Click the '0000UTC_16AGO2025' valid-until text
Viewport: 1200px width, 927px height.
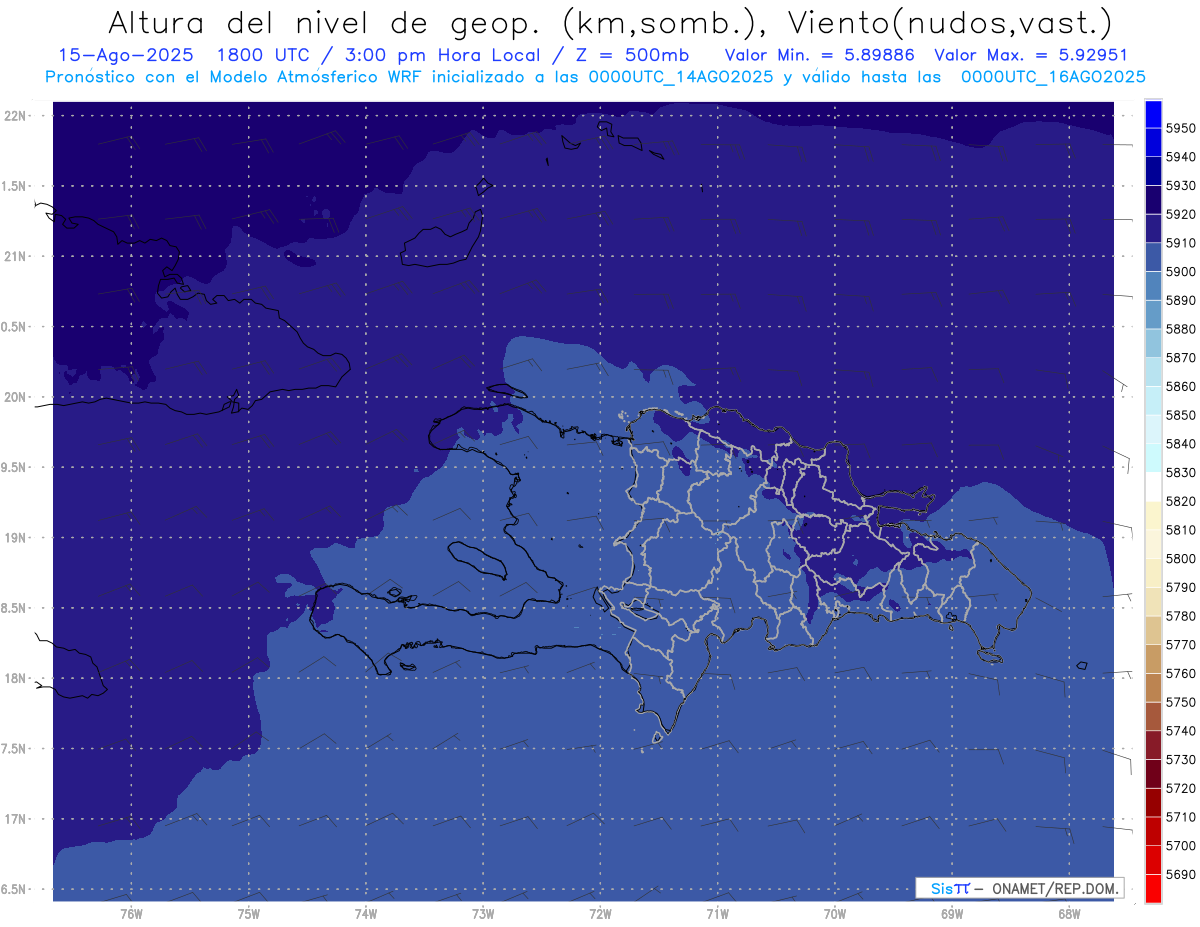[1053, 77]
